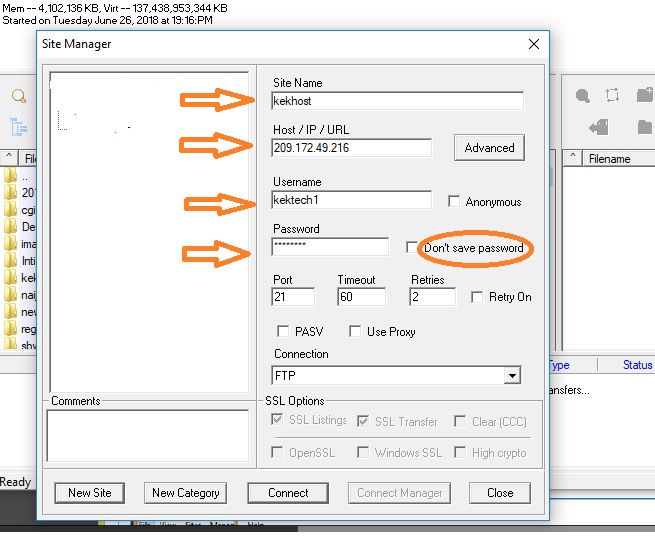Click the New Category button
The width and height of the screenshot is (655, 536).
tap(185, 493)
